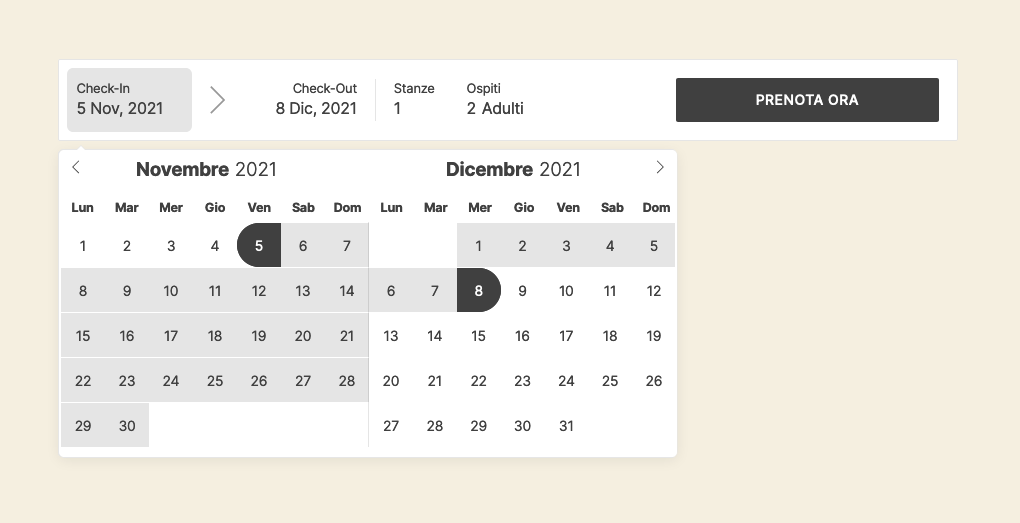Go to next month with right arrow
The image size is (1020, 523).
660,168
